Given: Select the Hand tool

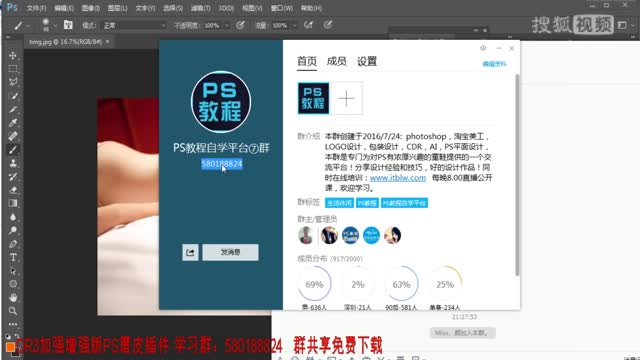Looking at the screenshot, I should (x=13, y=297).
